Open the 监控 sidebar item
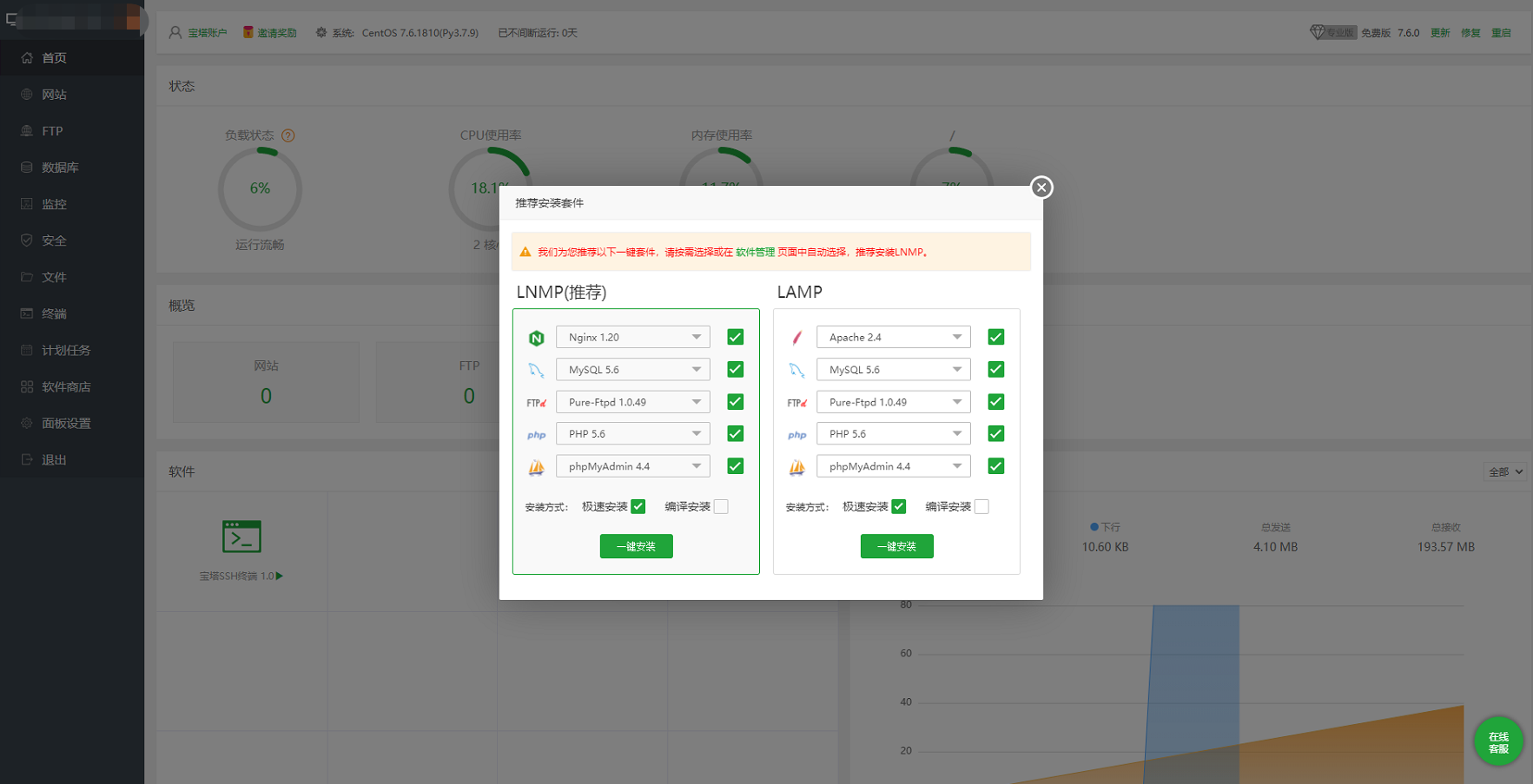Screen dimensions: 1533x784 (x=72, y=203)
